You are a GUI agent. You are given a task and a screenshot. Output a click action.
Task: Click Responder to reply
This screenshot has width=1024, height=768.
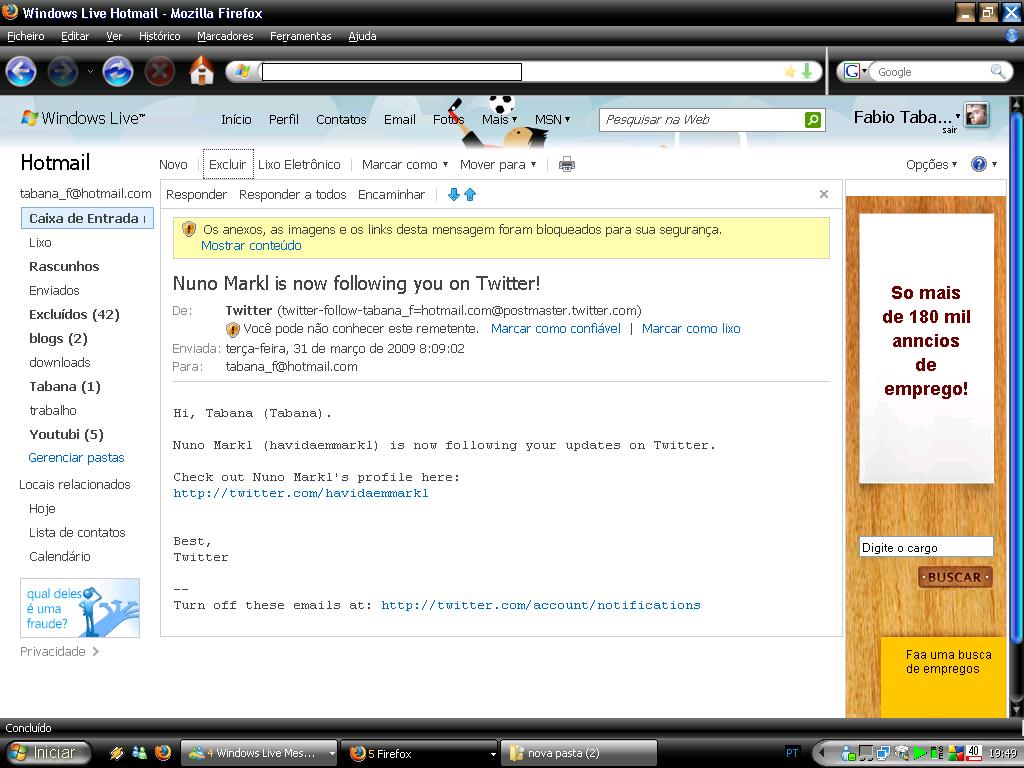coord(196,195)
